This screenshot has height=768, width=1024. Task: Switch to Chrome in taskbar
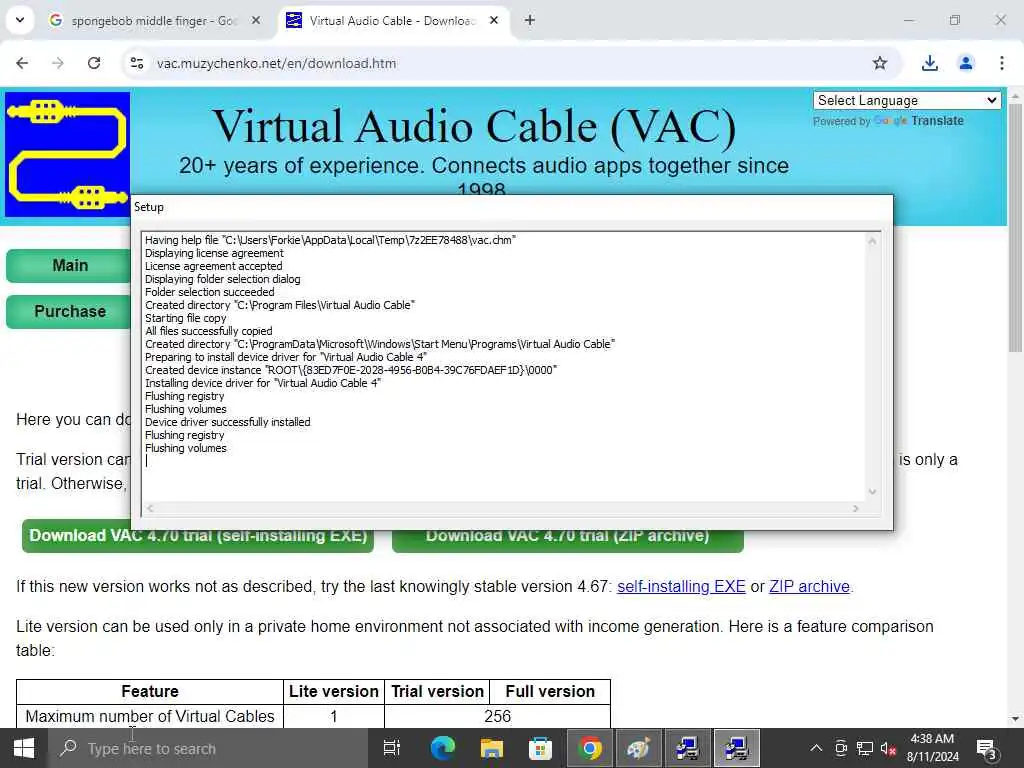(x=589, y=748)
